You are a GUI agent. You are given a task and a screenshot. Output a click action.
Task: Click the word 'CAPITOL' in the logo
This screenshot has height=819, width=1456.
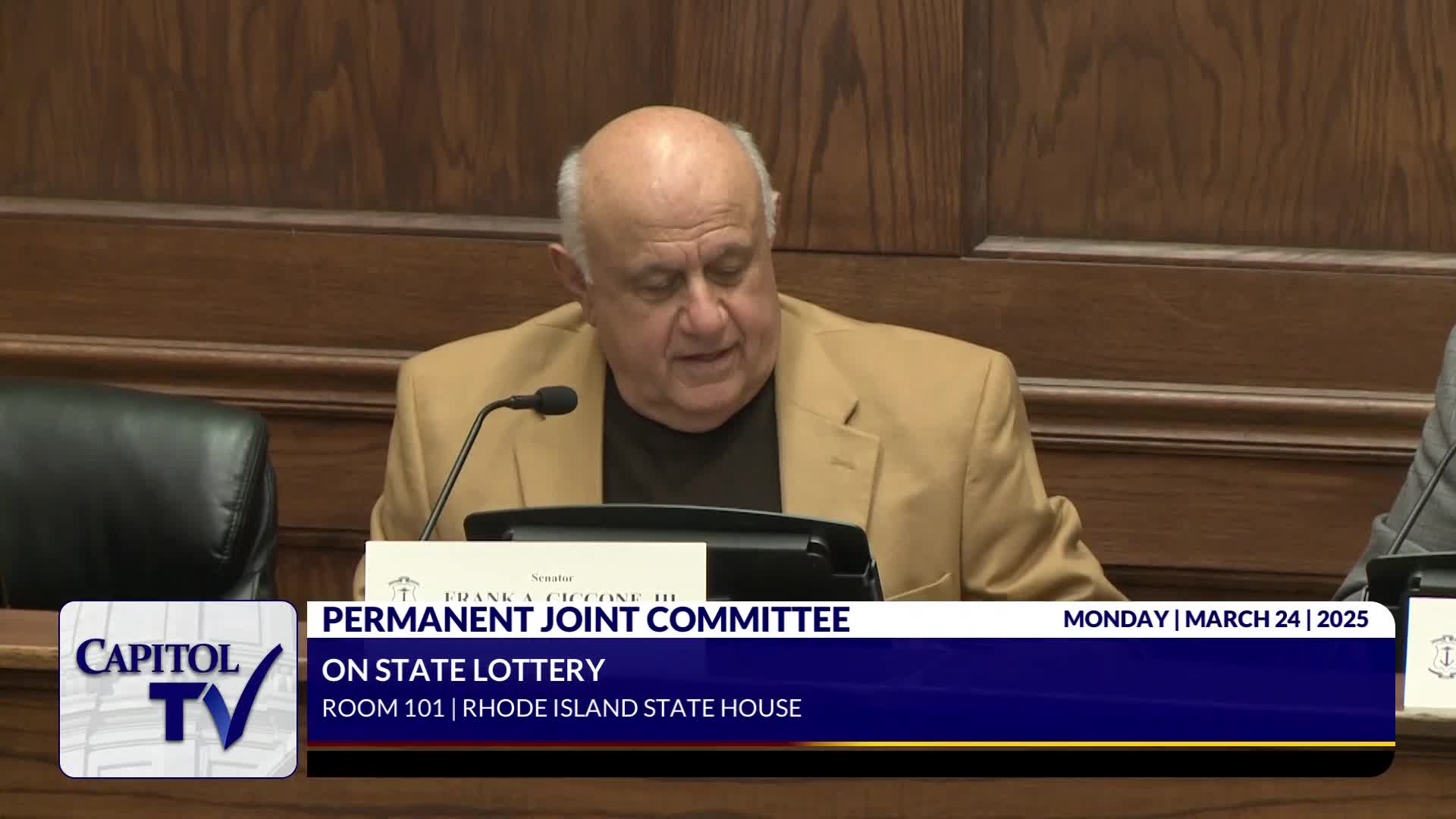pyautogui.click(x=157, y=657)
